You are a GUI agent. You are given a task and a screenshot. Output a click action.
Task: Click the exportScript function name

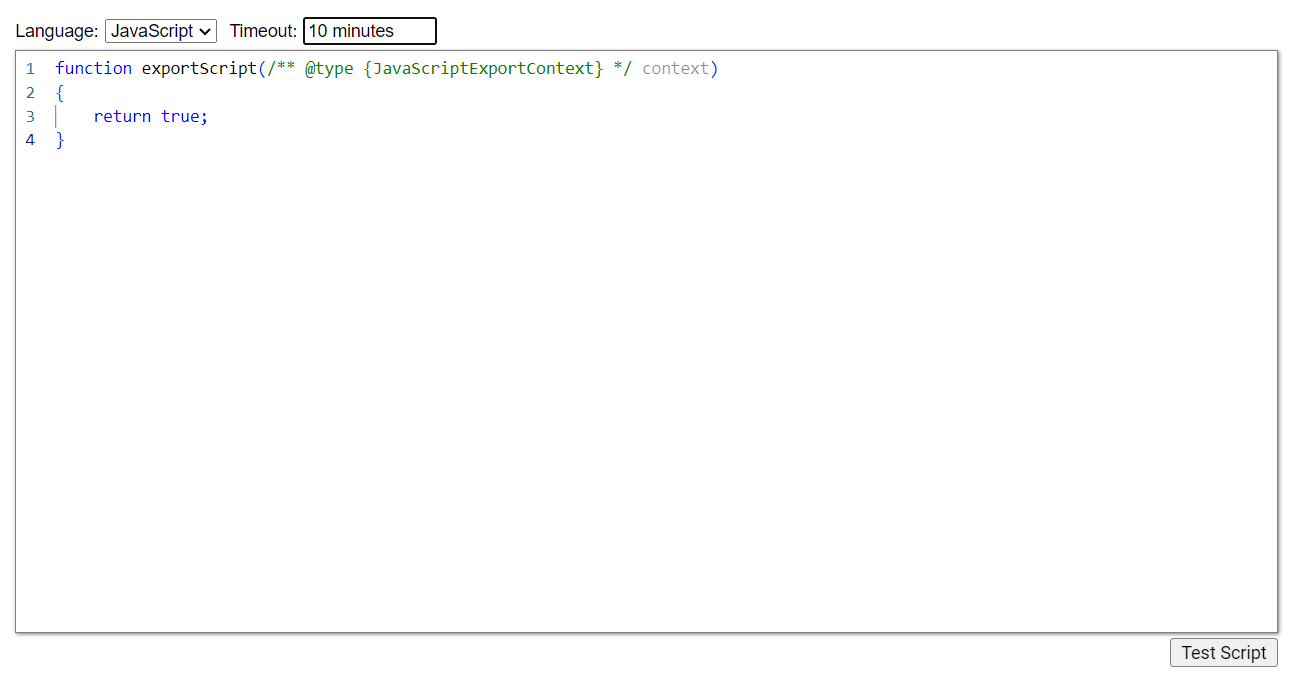tap(199, 69)
